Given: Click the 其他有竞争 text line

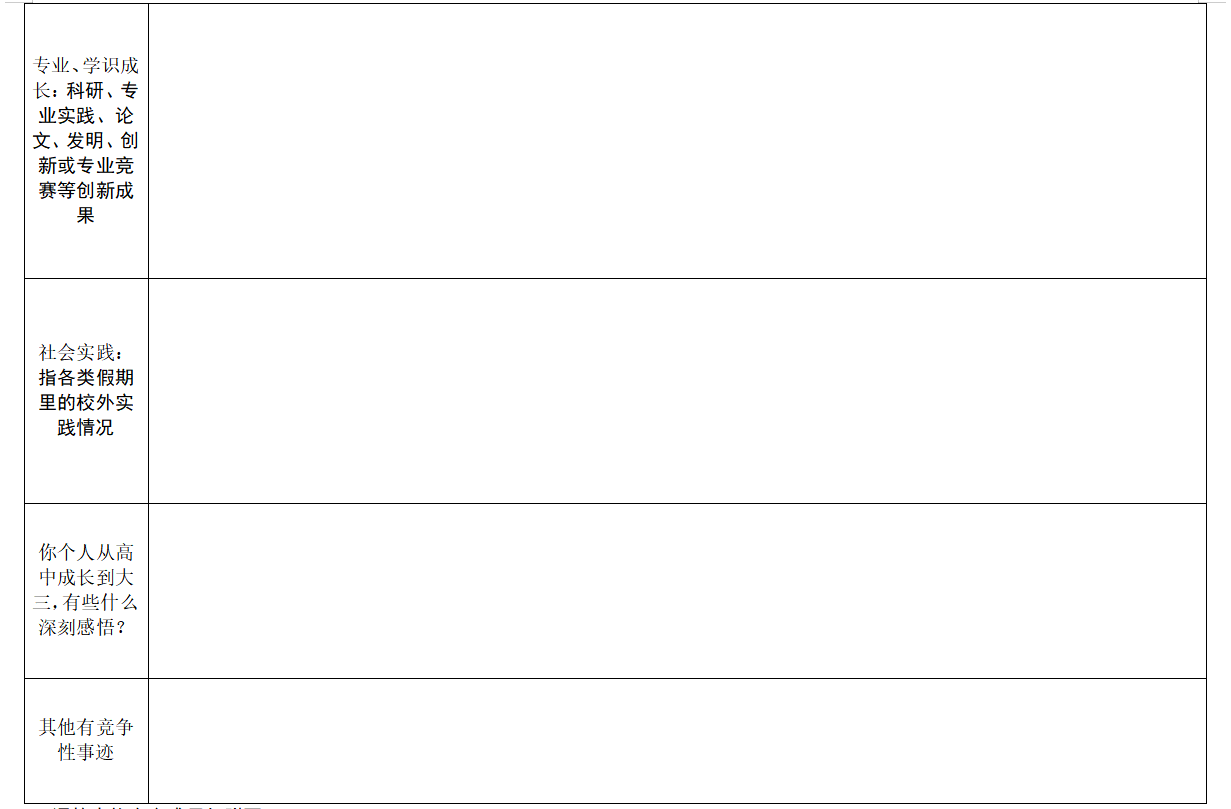Looking at the screenshot, I should (86, 727).
